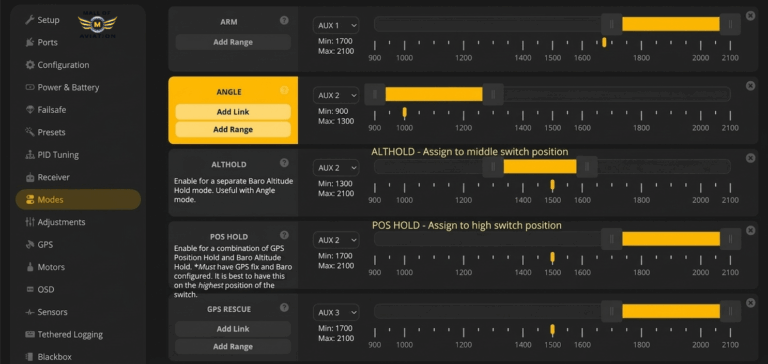Open help for POS HOLD mode

click(x=284, y=235)
